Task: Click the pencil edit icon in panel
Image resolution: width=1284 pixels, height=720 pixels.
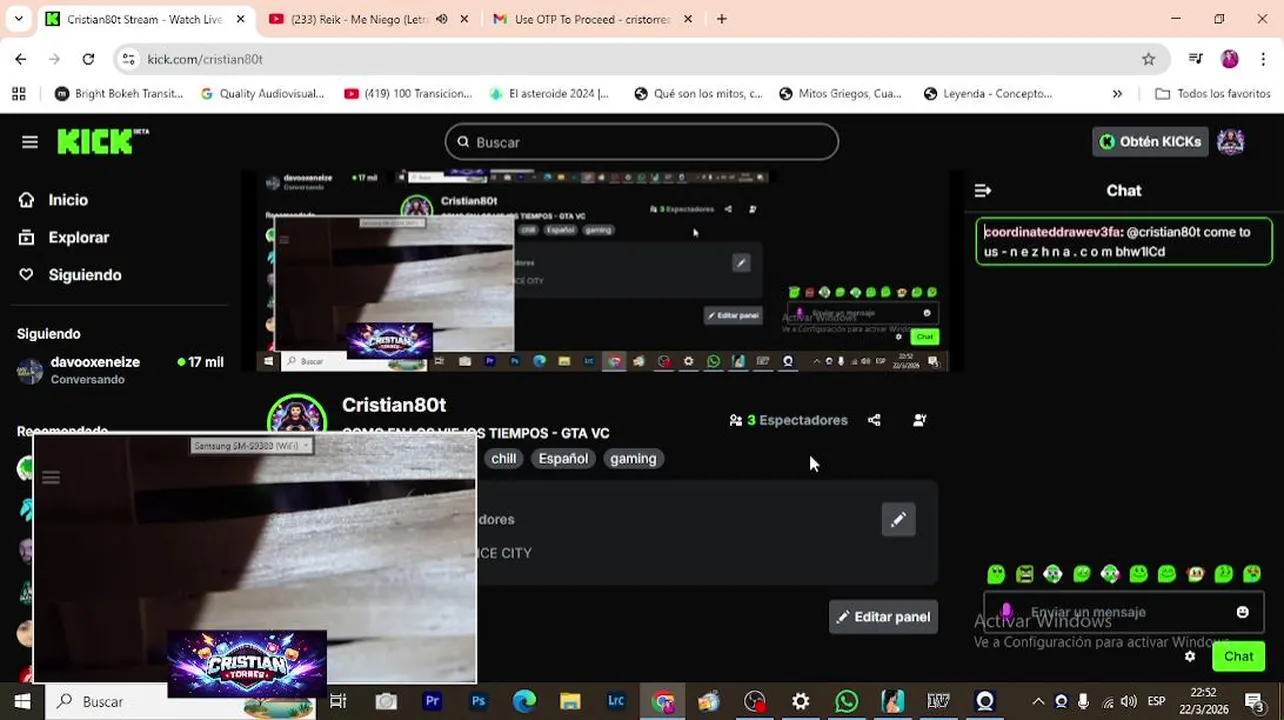Action: point(898,519)
